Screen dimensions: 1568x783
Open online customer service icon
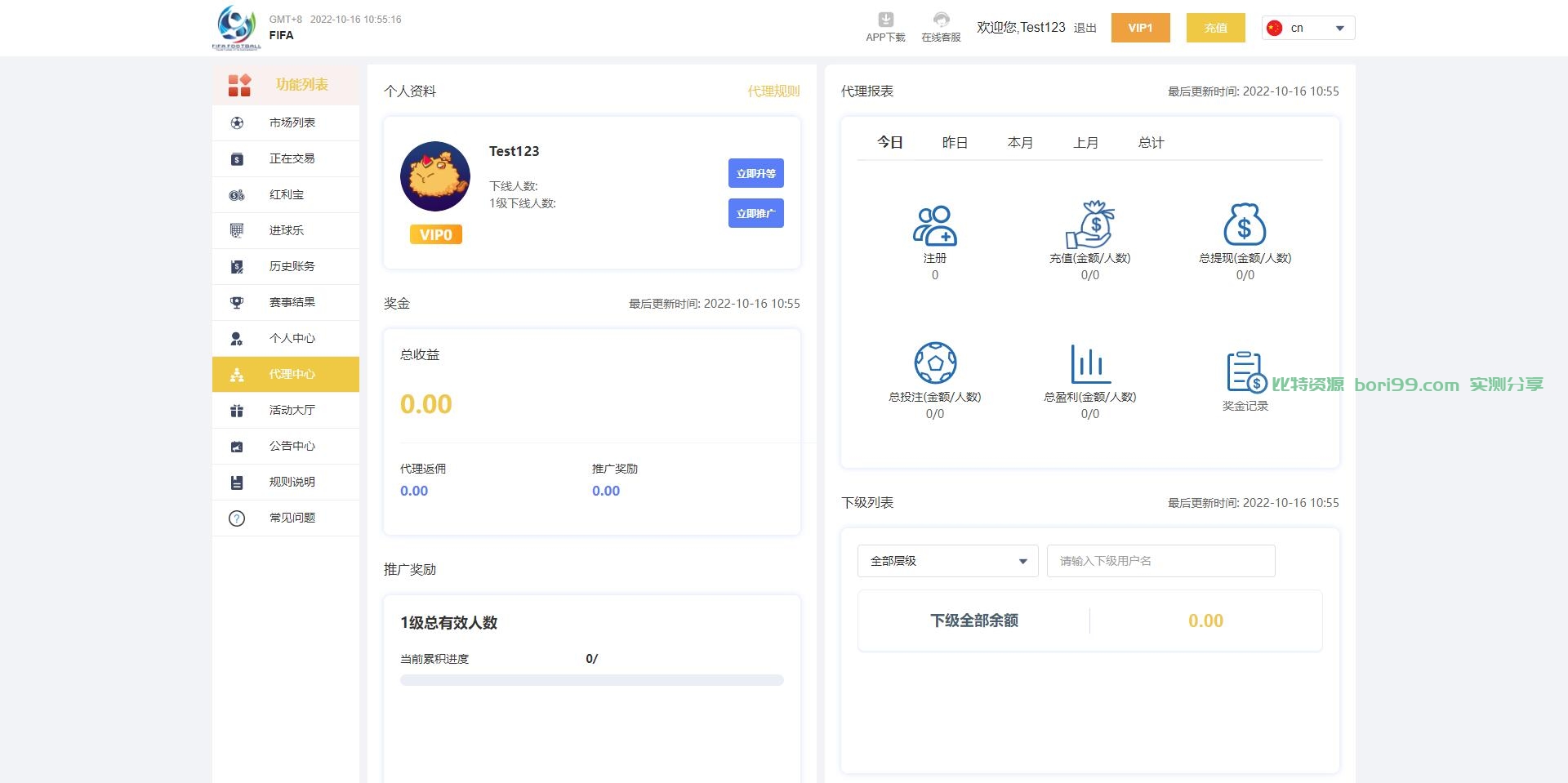[941, 20]
